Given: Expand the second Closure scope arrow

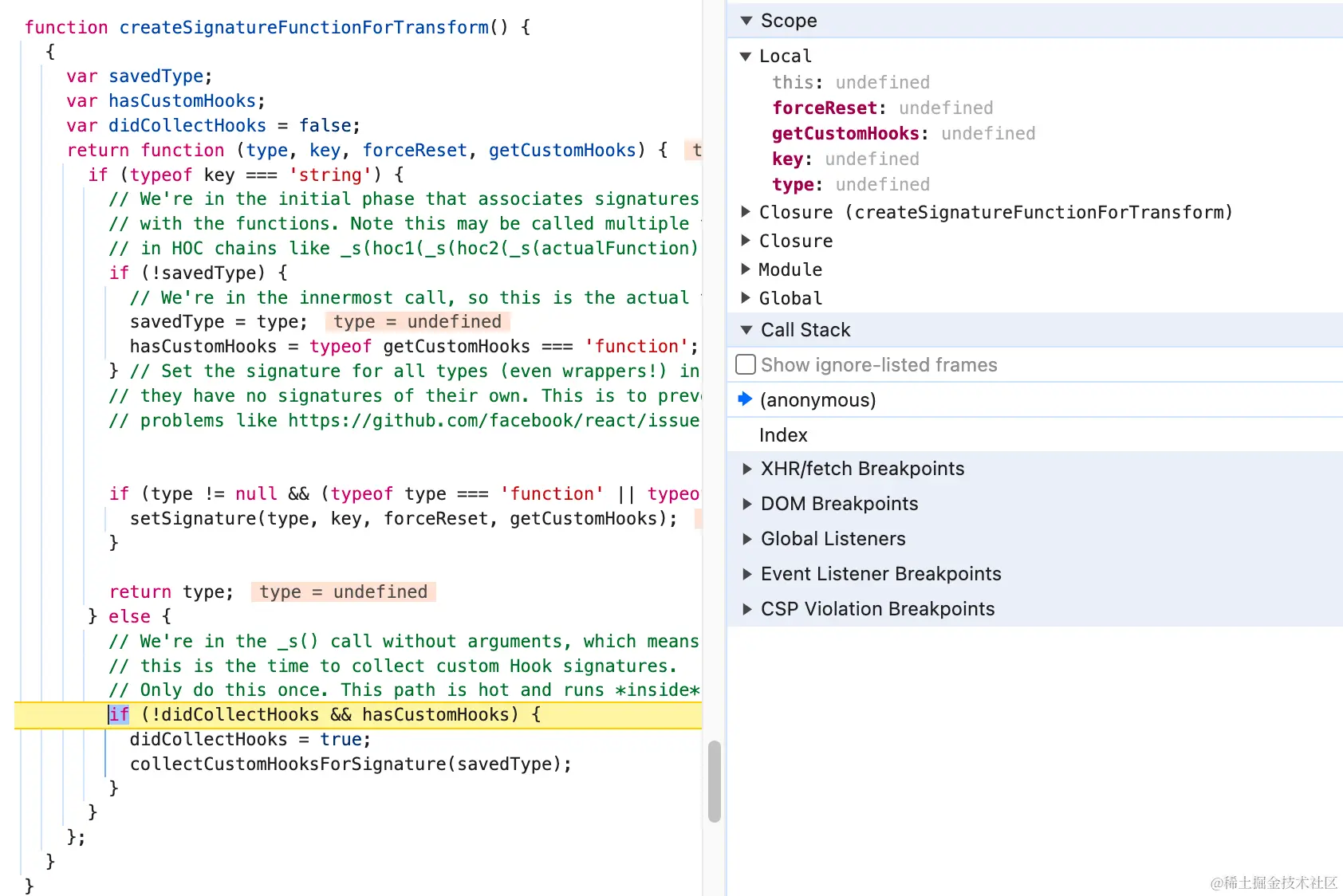Looking at the screenshot, I should pos(746,241).
